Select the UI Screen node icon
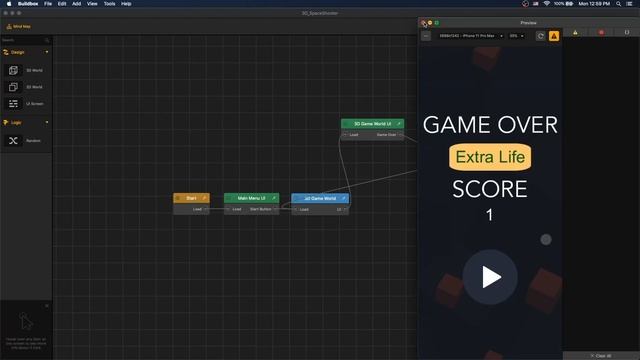Viewport: 640px width, 360px height. 13,104
